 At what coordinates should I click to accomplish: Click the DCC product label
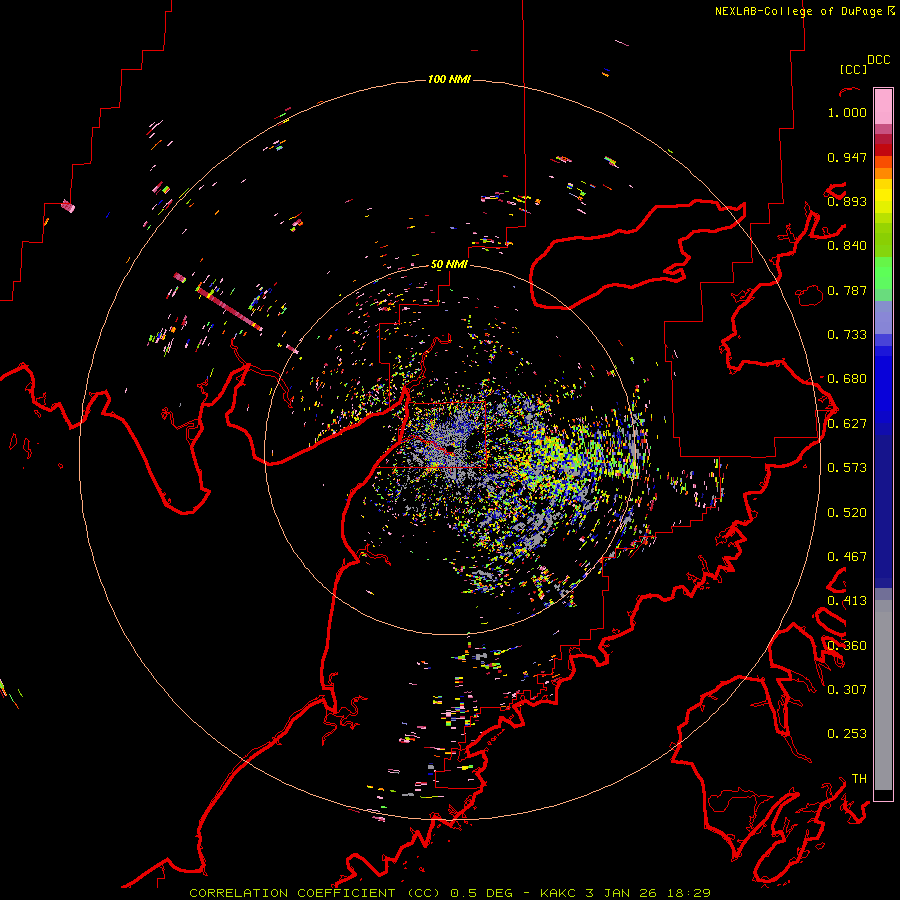(x=879, y=60)
